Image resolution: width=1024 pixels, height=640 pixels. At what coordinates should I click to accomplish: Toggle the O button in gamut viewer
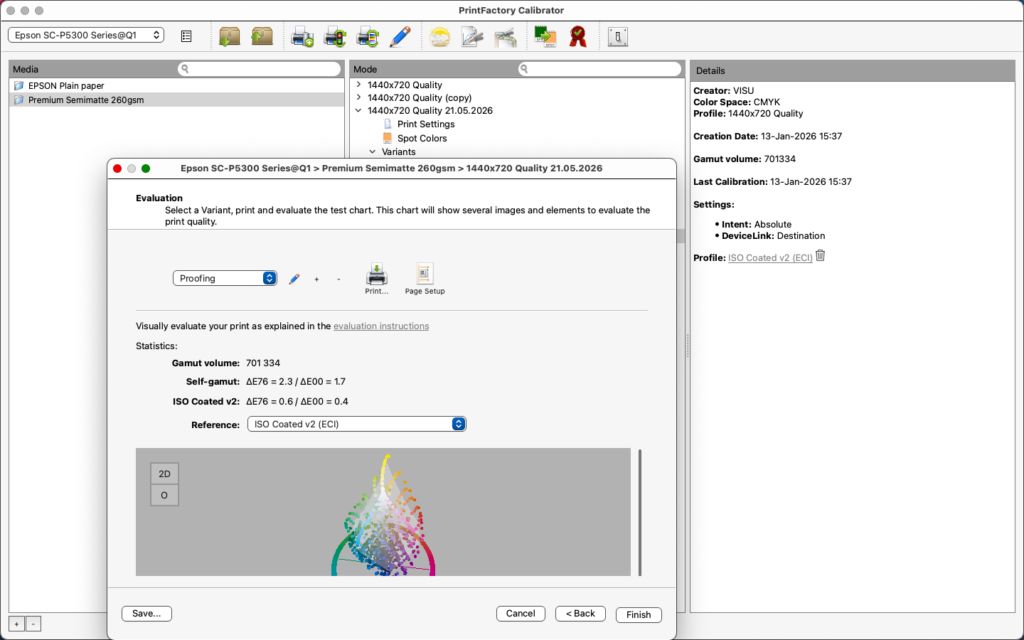tap(165, 495)
